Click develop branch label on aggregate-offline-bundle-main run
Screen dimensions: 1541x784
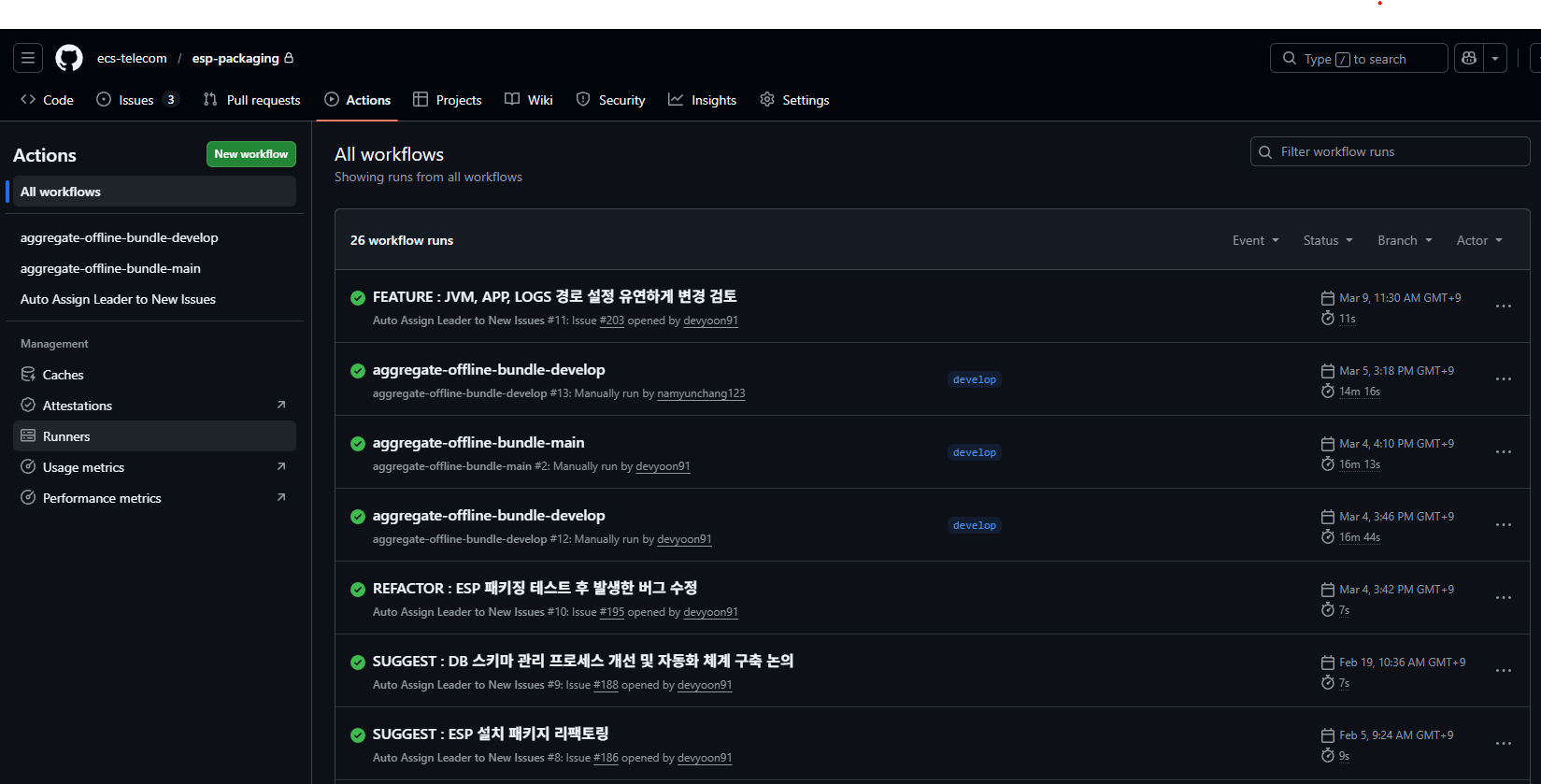[x=975, y=452]
